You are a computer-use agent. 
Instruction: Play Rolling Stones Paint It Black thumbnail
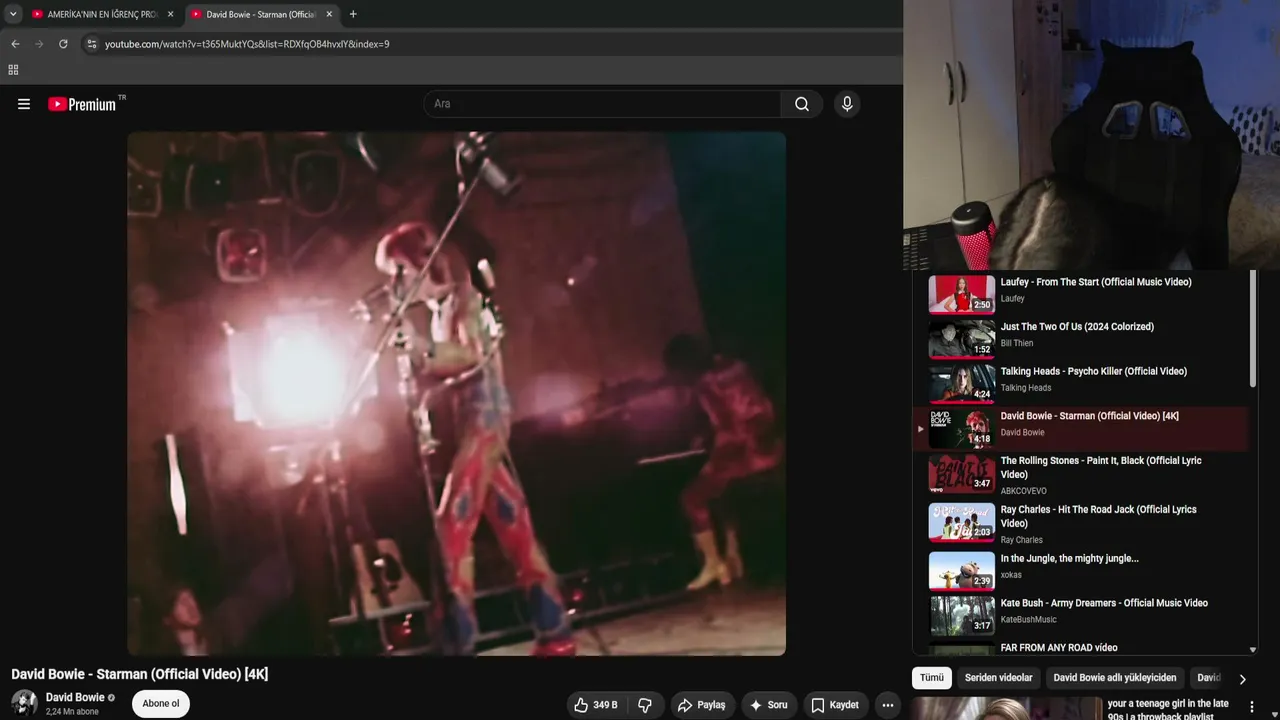[962, 473]
